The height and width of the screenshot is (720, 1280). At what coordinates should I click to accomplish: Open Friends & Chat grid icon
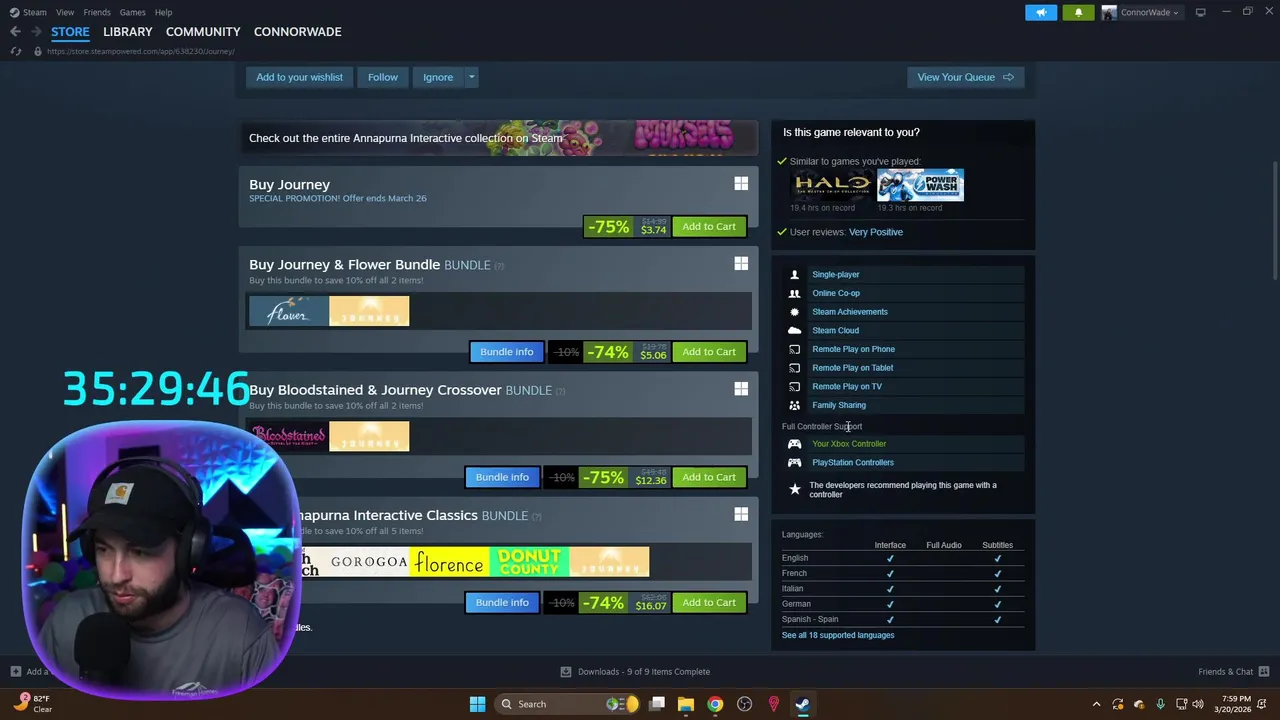[x=1264, y=671]
